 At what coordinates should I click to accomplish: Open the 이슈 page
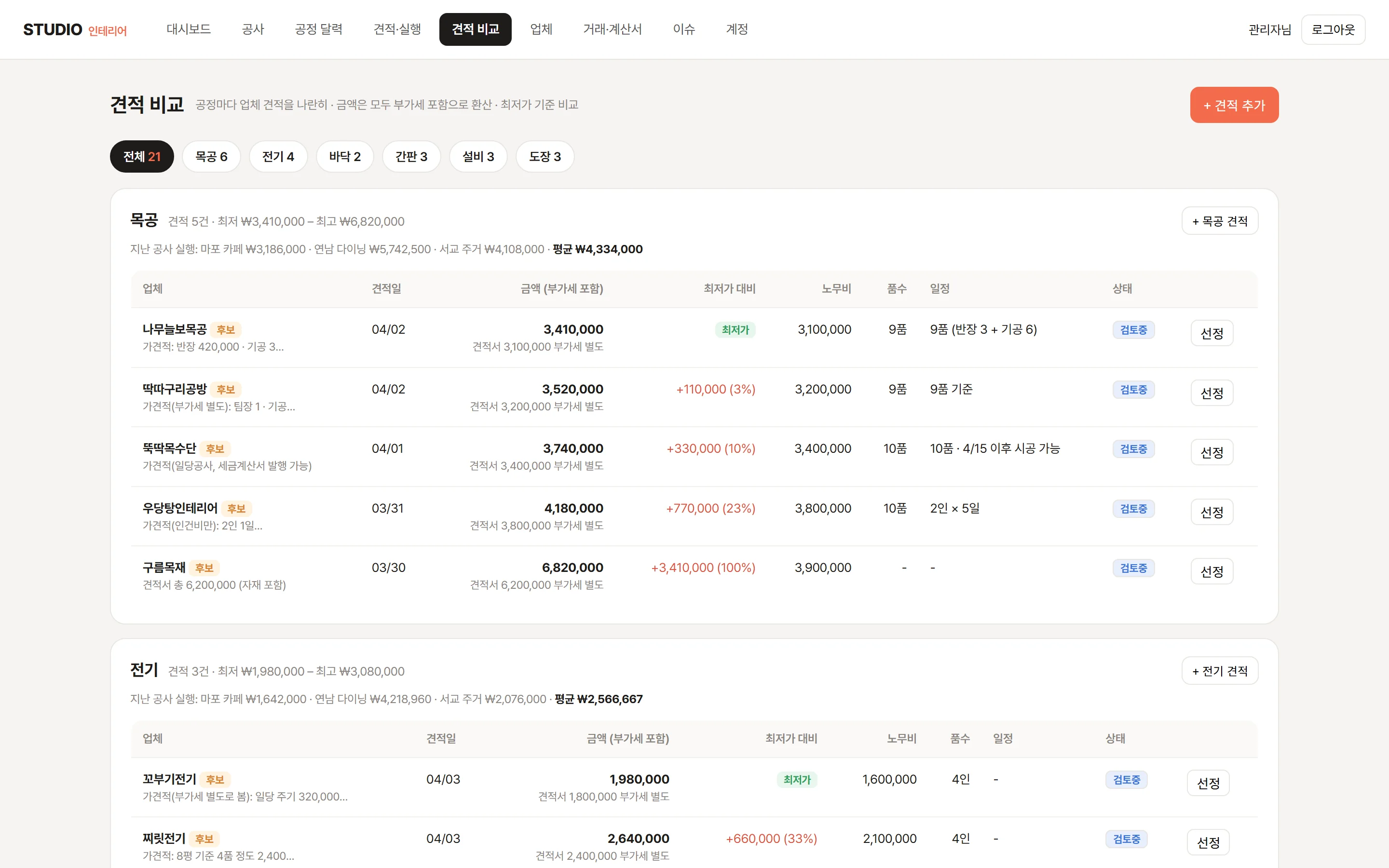pos(684,29)
